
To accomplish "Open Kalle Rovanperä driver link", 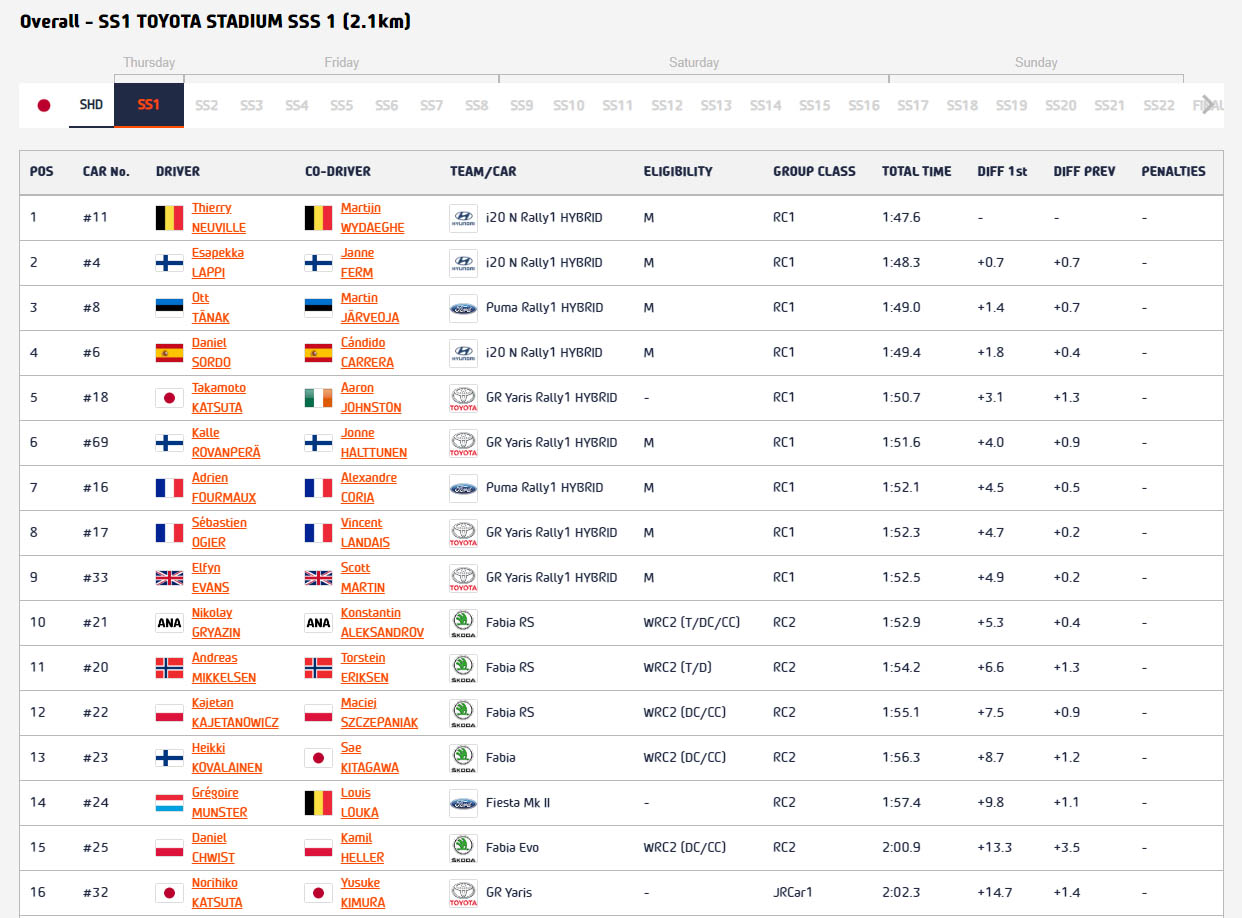I will [x=226, y=443].
